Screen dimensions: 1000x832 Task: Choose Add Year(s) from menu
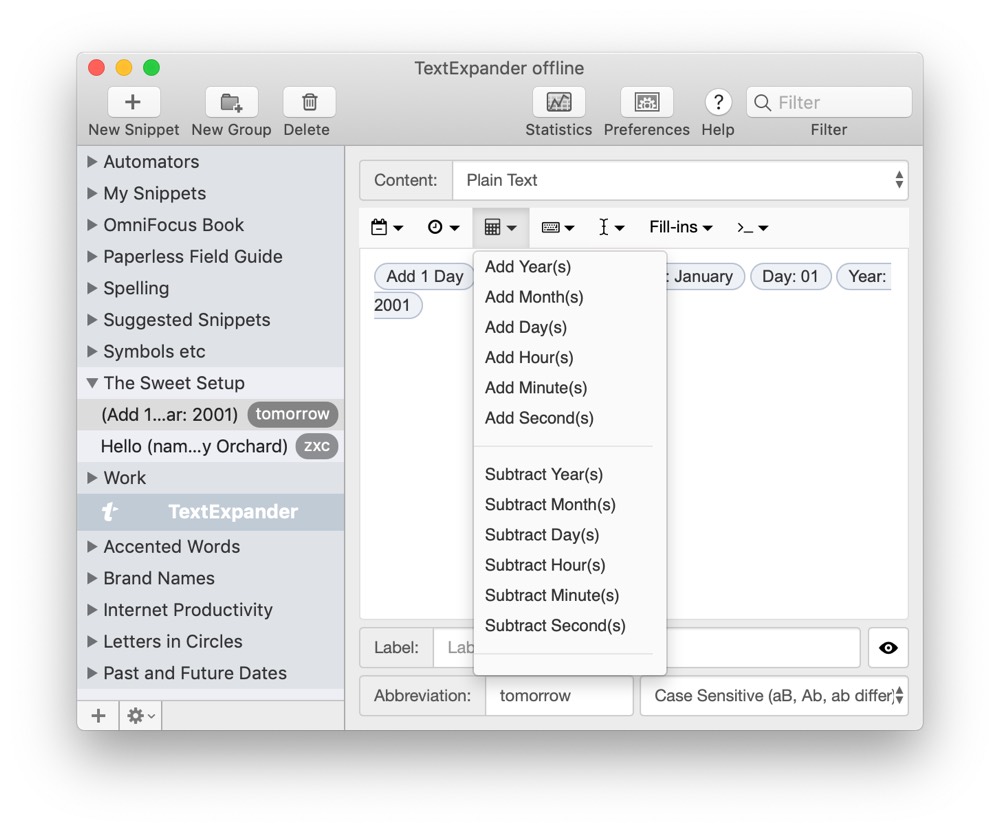[x=570, y=266]
